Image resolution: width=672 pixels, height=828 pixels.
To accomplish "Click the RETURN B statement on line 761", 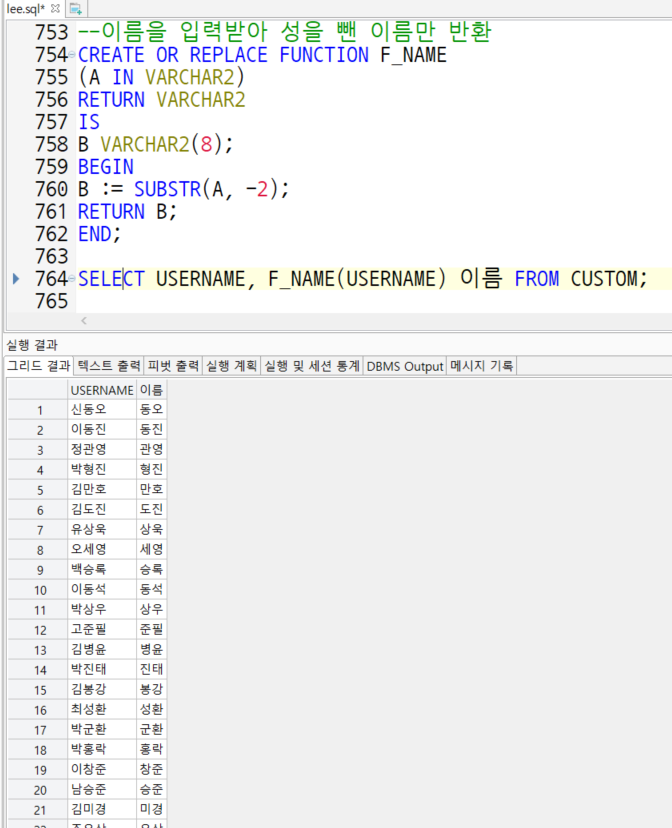I will click(127, 212).
